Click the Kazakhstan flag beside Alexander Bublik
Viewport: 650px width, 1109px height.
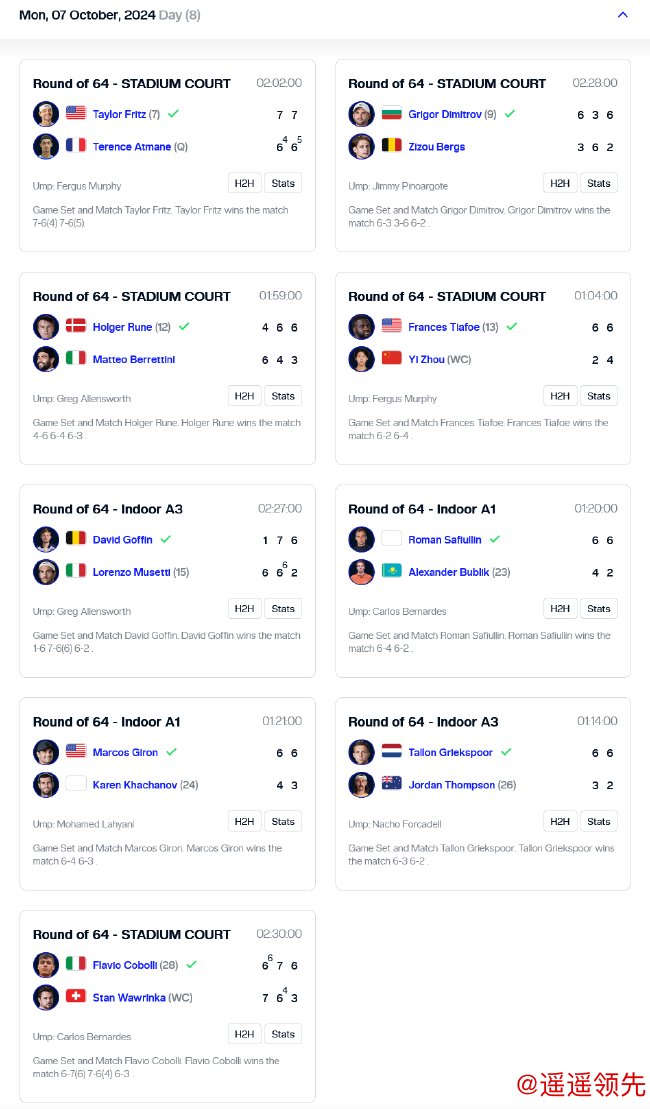coord(392,572)
